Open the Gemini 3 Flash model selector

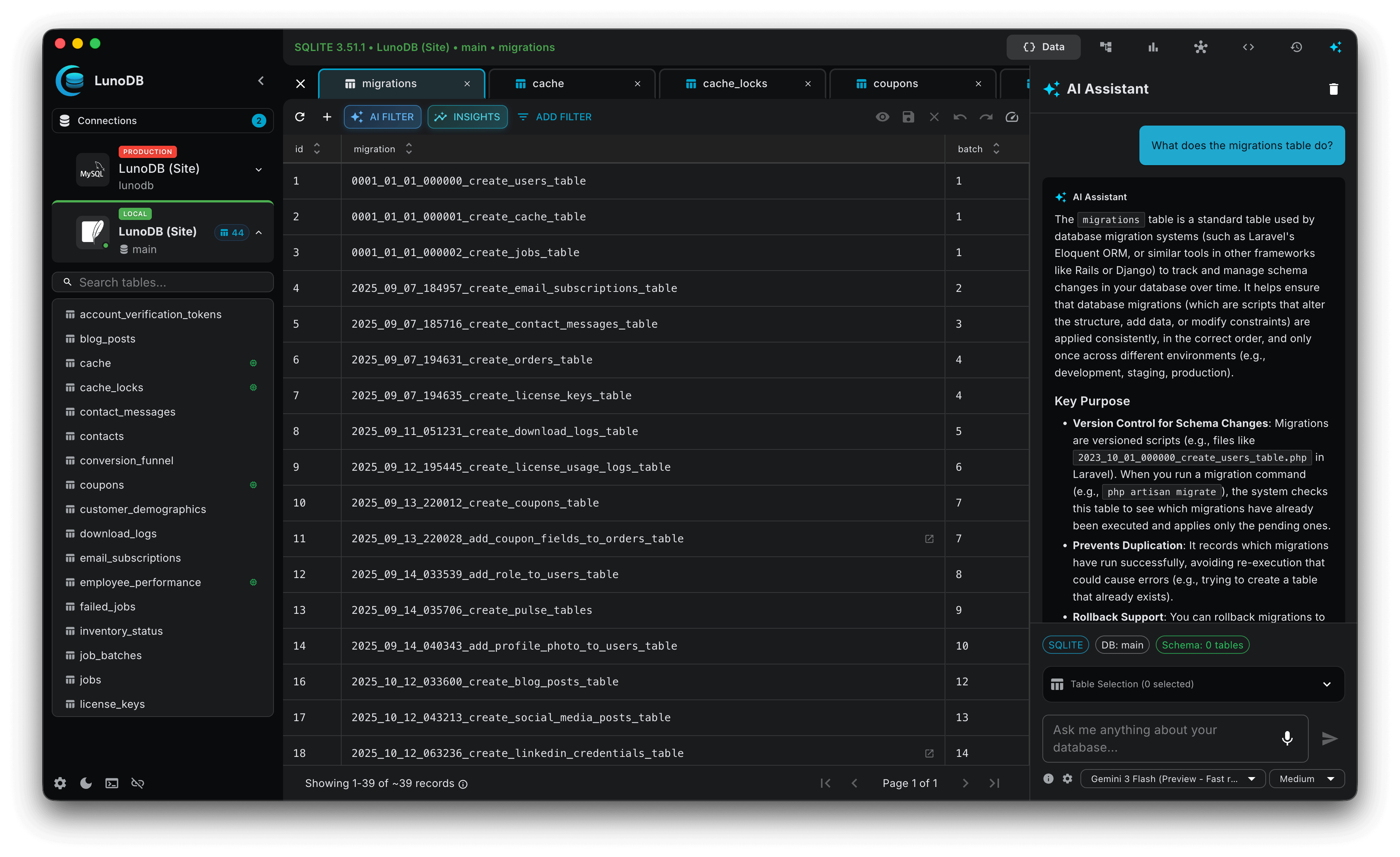1172,779
